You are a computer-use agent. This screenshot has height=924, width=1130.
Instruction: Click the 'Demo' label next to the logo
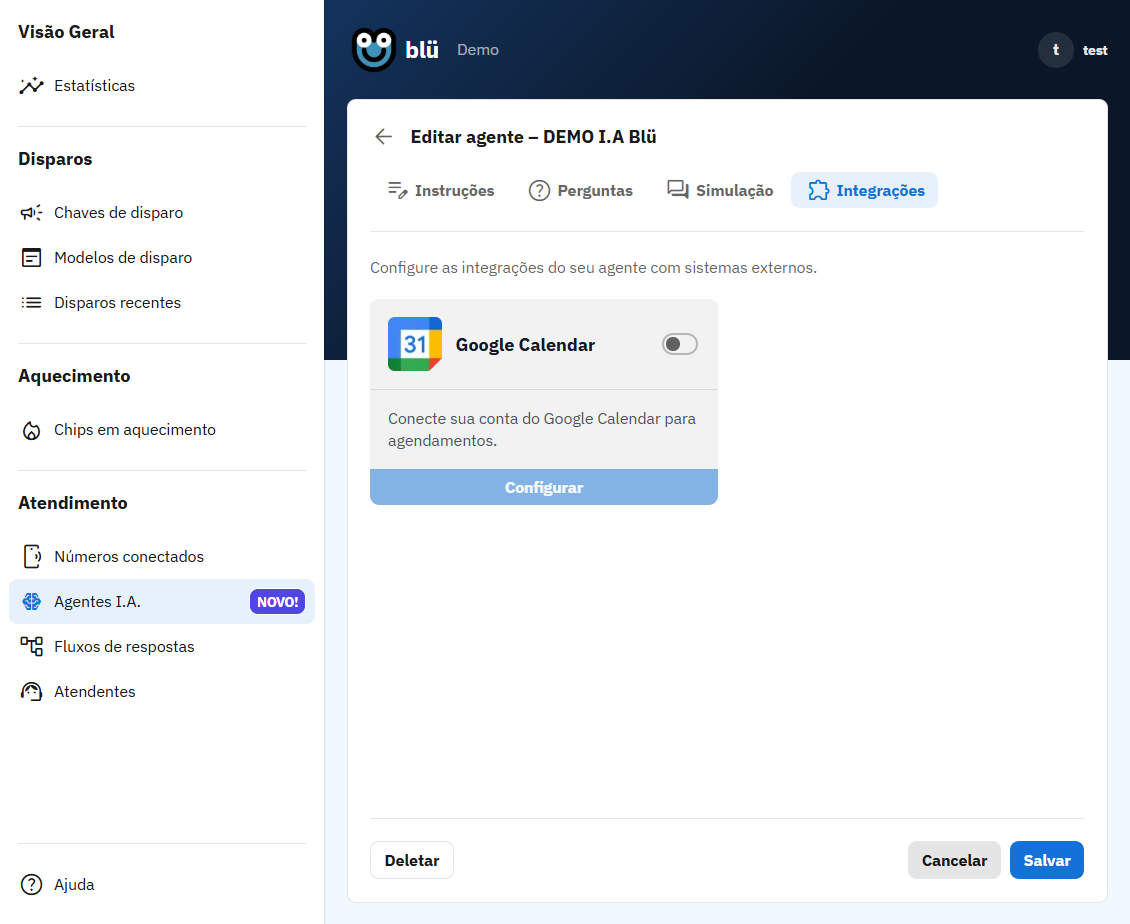tap(478, 50)
